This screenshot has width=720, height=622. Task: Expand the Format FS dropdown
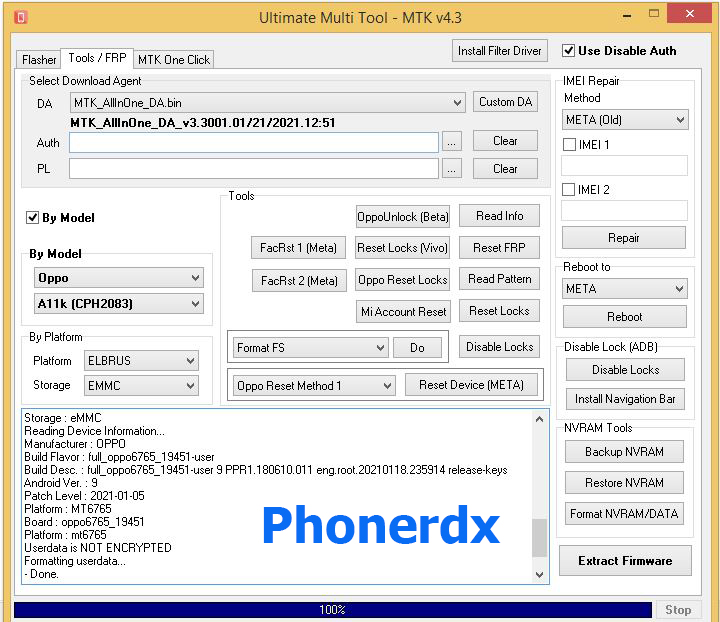[311, 348]
